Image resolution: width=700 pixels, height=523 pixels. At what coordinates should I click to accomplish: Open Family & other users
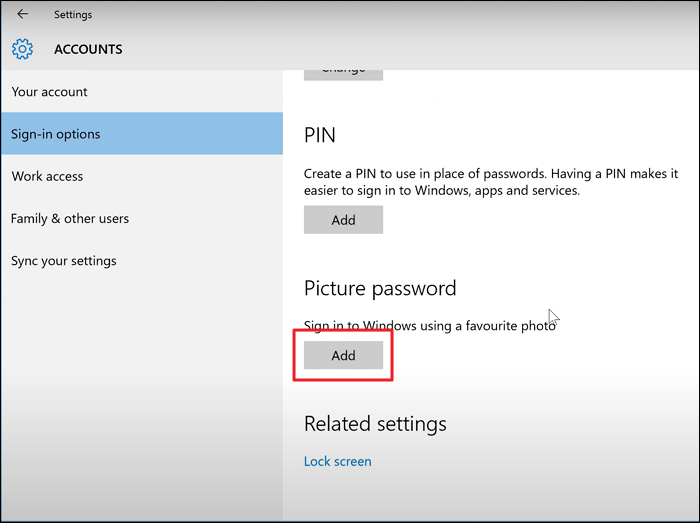[x=70, y=218]
